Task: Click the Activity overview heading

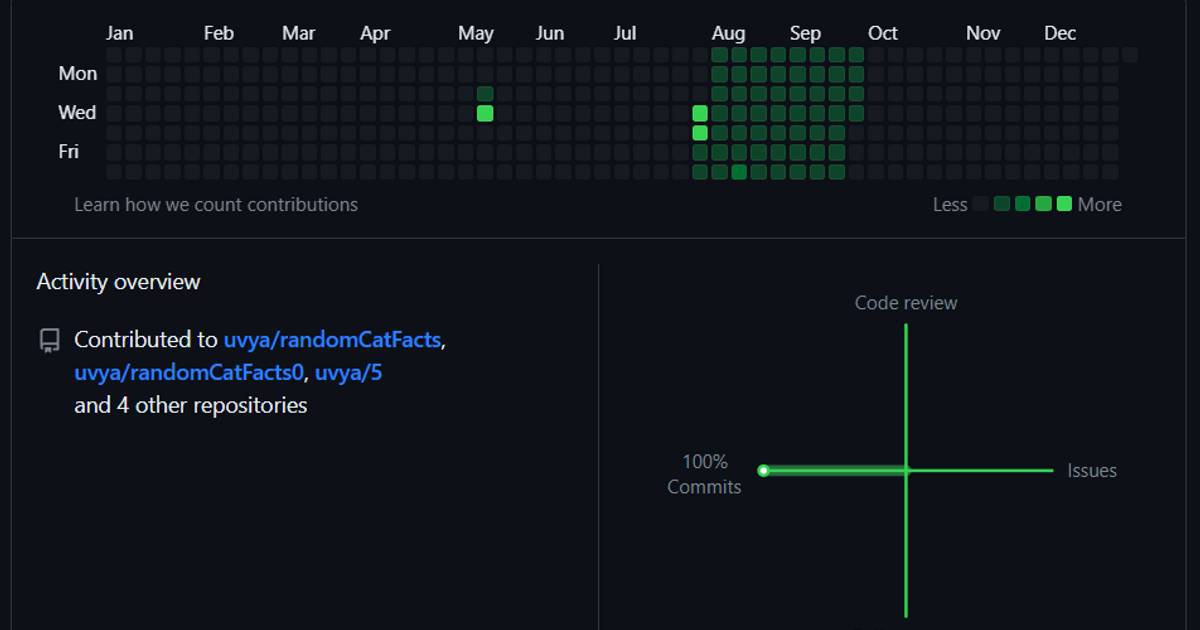Action: [x=118, y=282]
